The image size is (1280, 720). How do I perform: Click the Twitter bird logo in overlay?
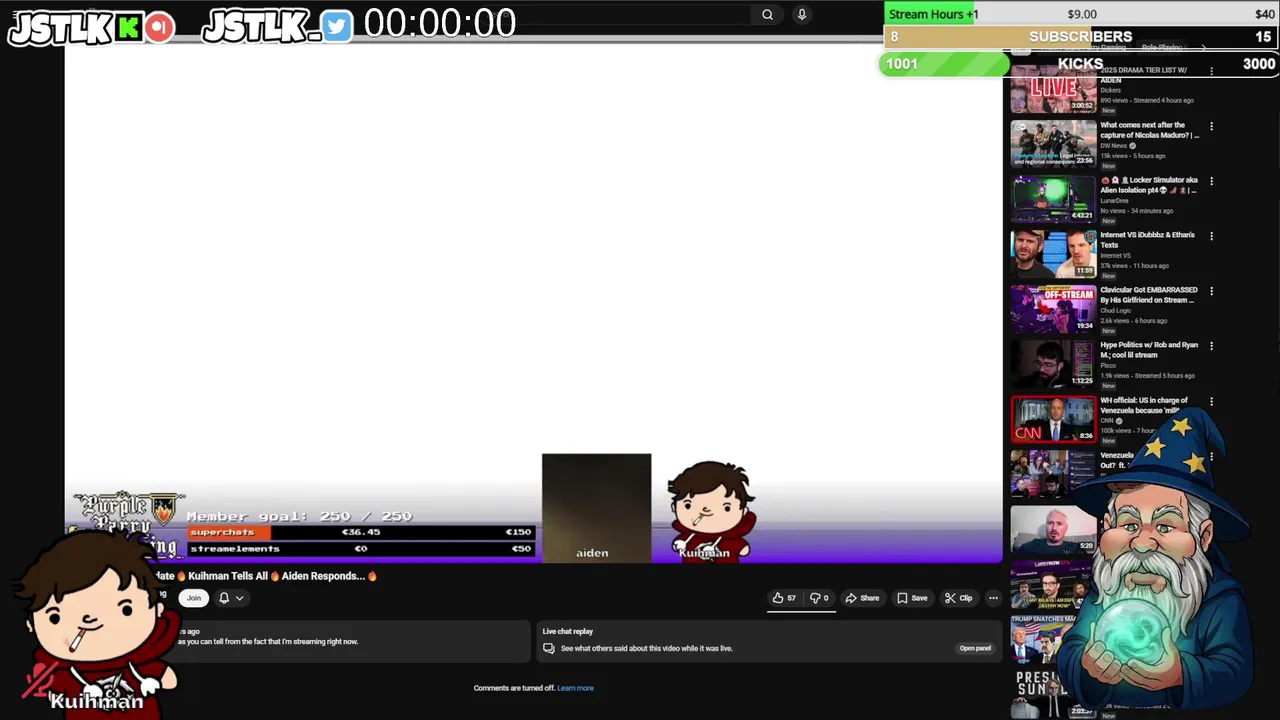click(x=337, y=27)
